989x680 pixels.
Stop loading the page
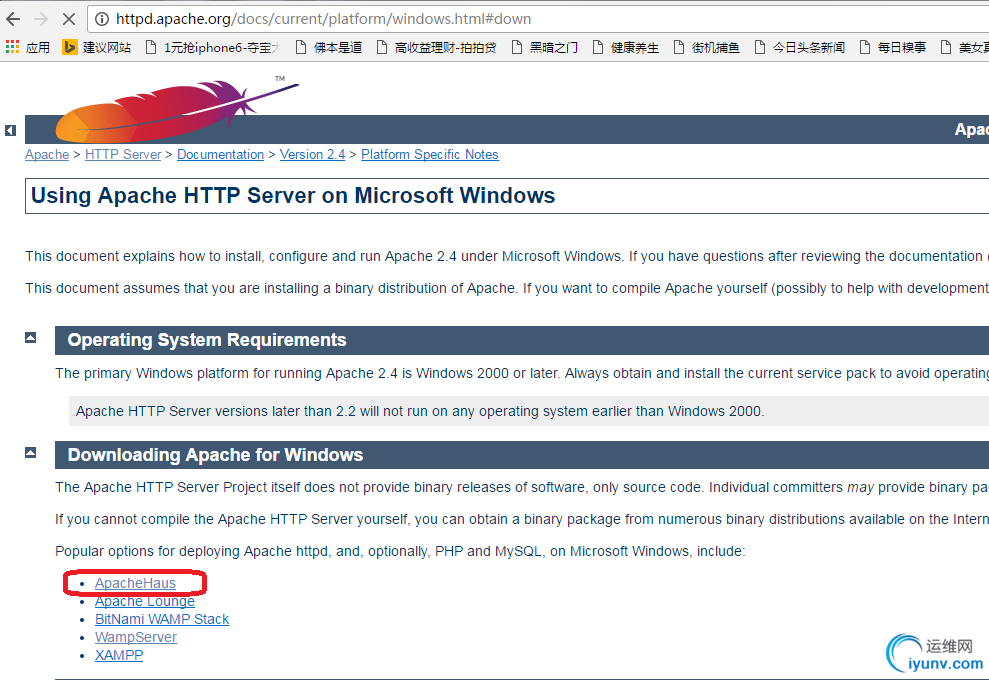[x=69, y=19]
